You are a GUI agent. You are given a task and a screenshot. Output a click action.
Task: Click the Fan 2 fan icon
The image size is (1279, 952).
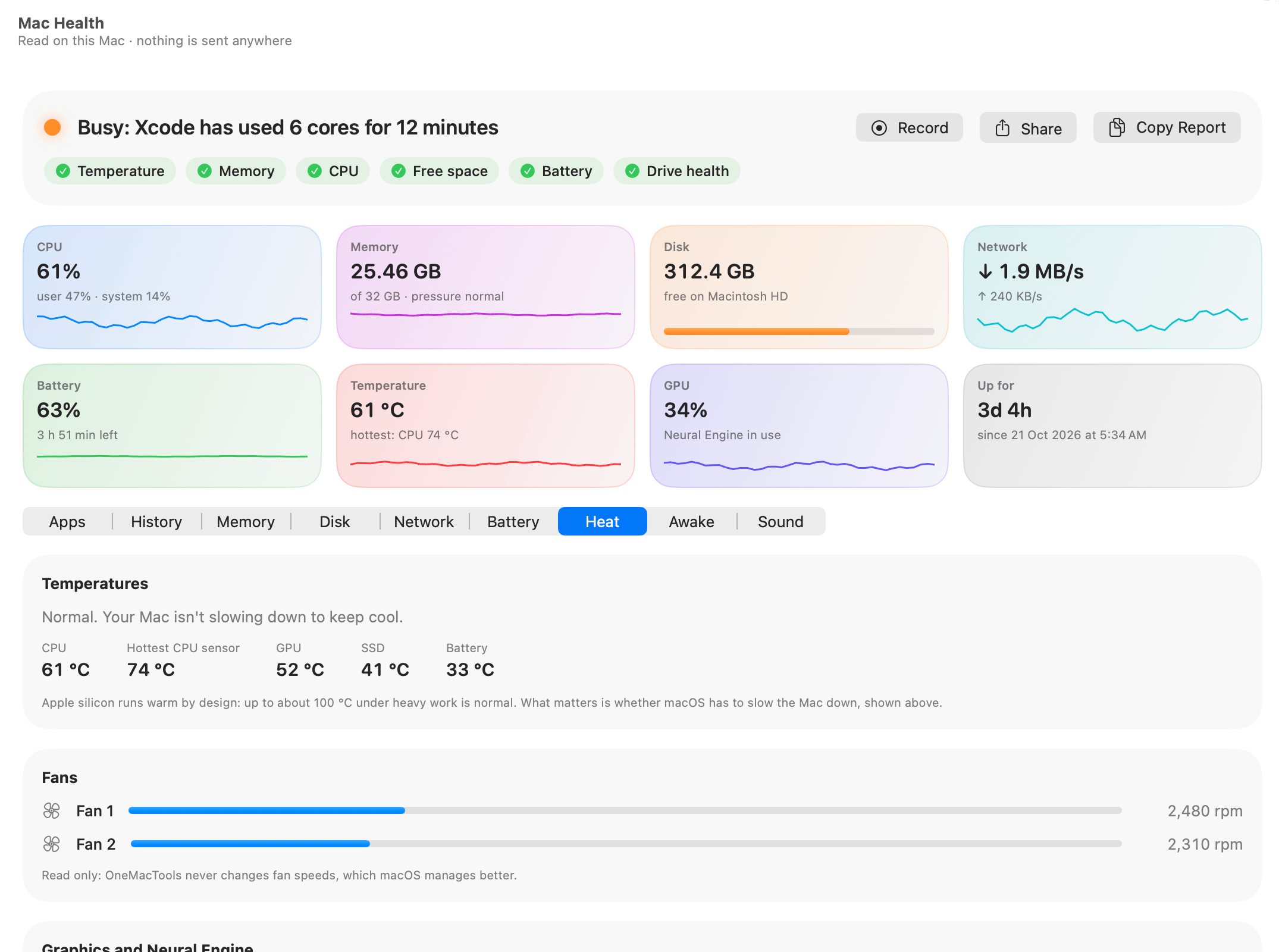point(52,844)
